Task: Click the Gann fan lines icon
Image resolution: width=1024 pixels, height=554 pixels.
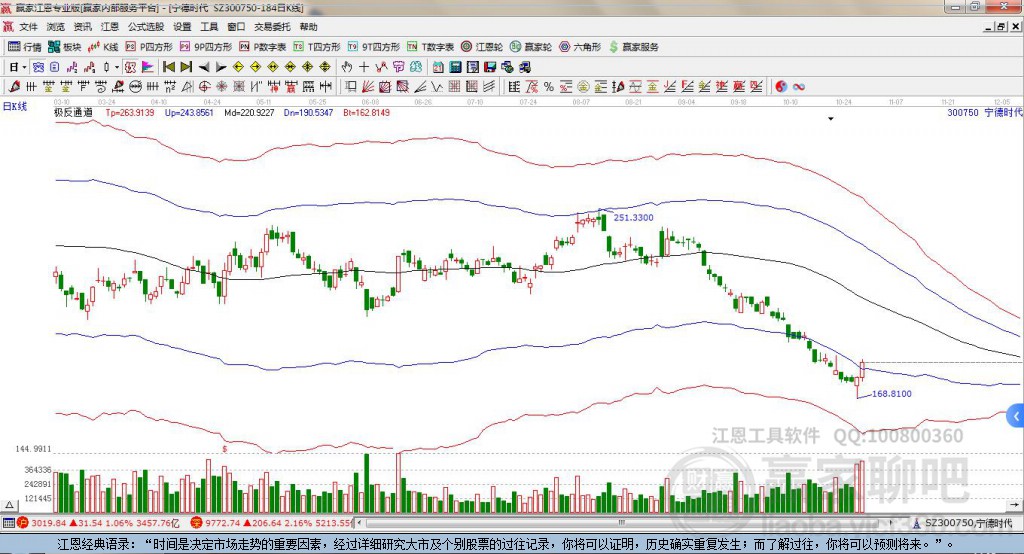Action: pyautogui.click(x=368, y=87)
